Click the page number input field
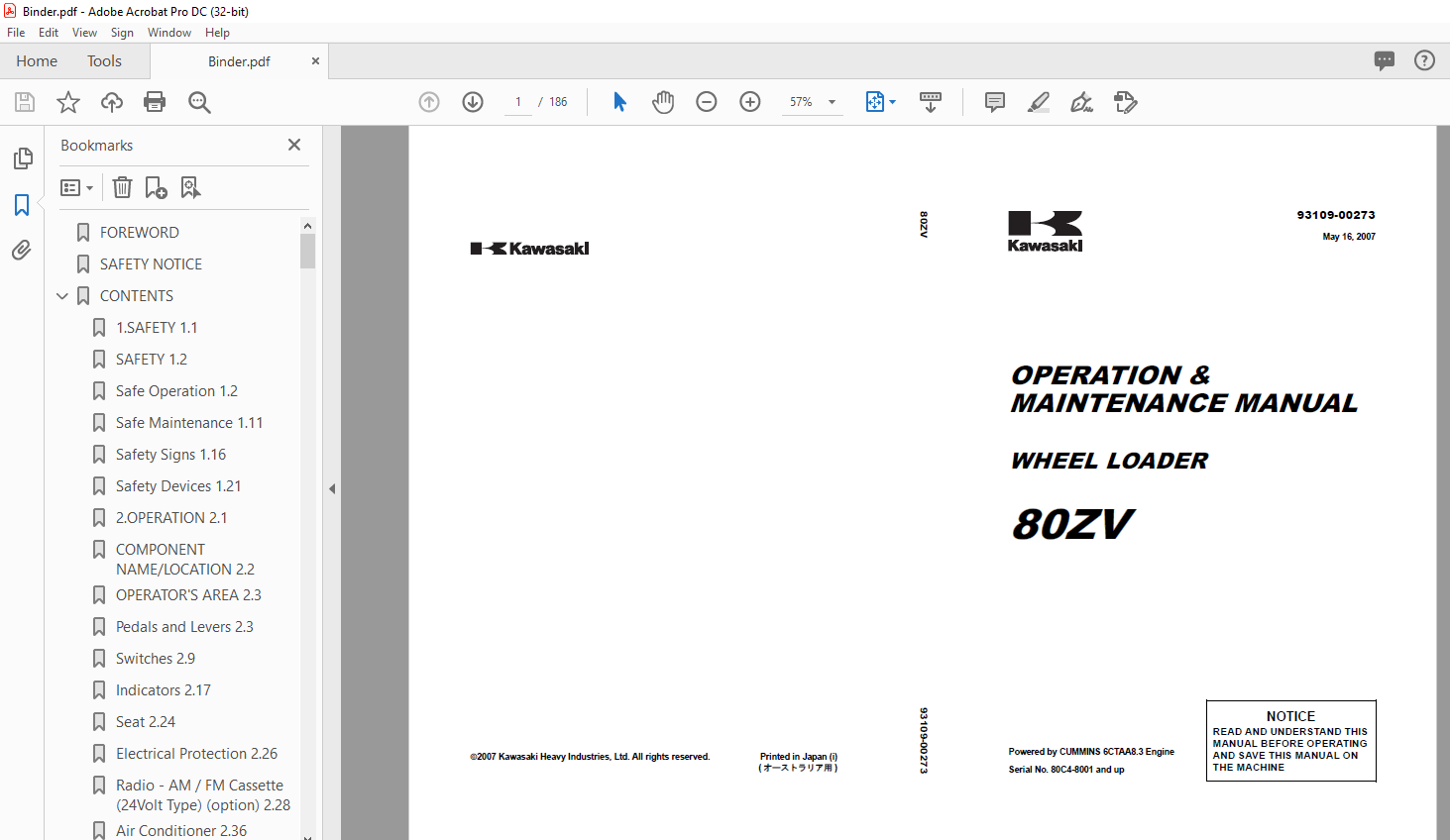Viewport: 1450px width, 840px height. click(518, 102)
